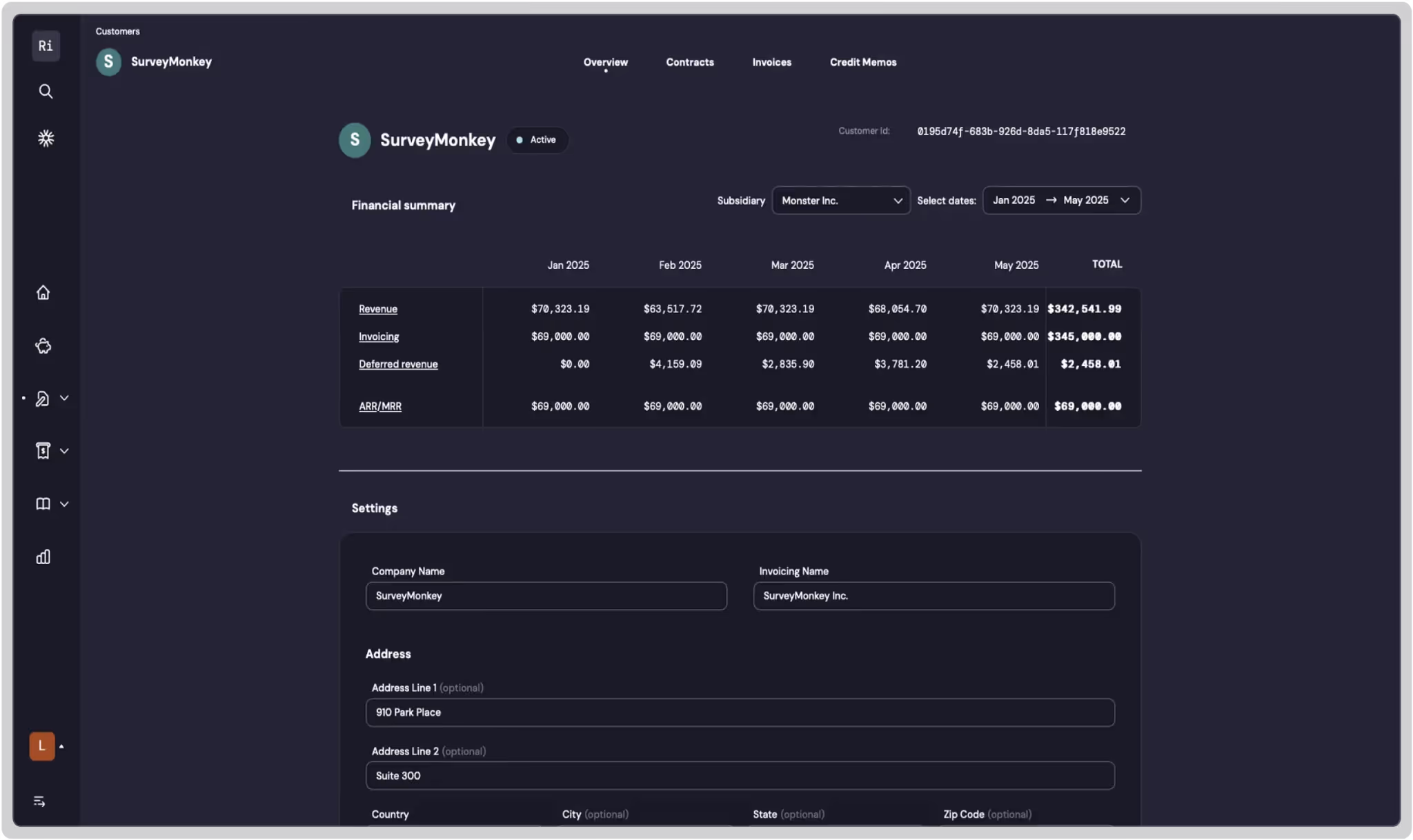Click the orange L user avatar
Viewport: 1413px width, 840px height.
42,746
